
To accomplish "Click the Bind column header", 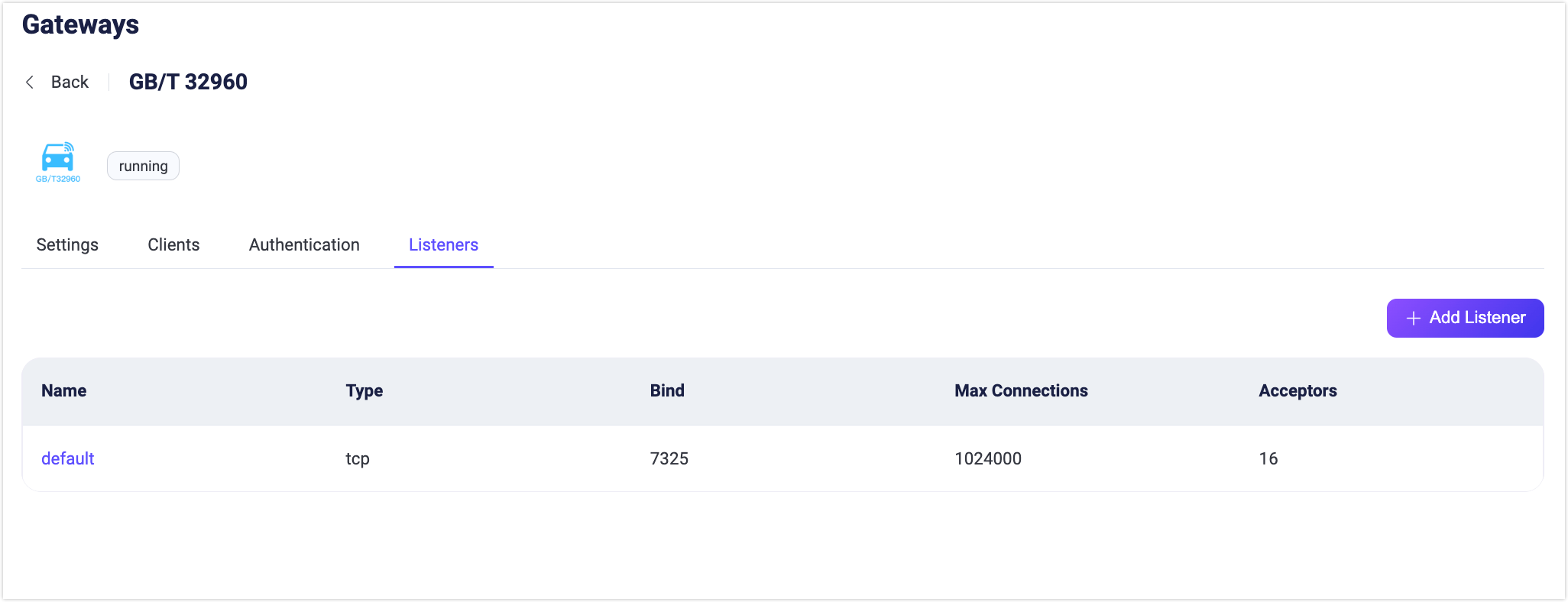I will pos(667,391).
